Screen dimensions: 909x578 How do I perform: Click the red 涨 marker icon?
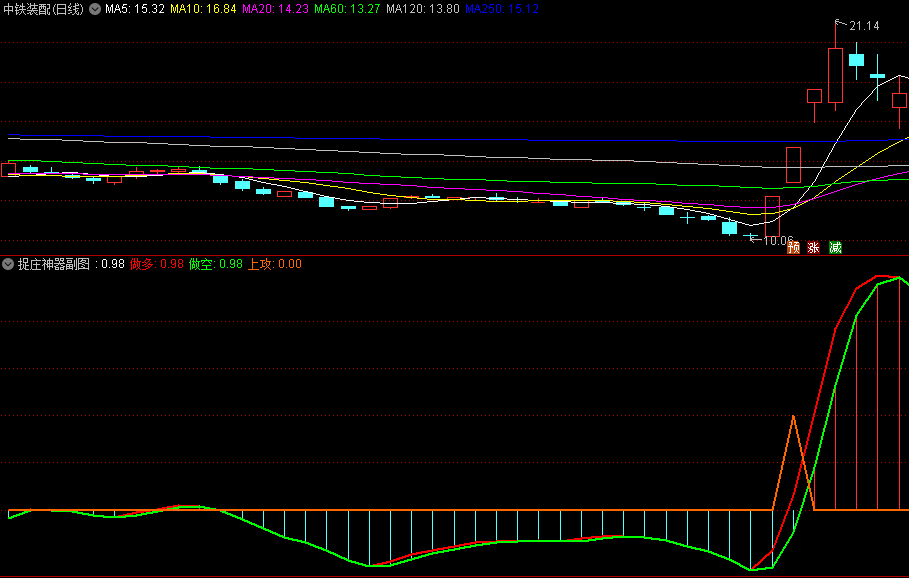(814, 247)
